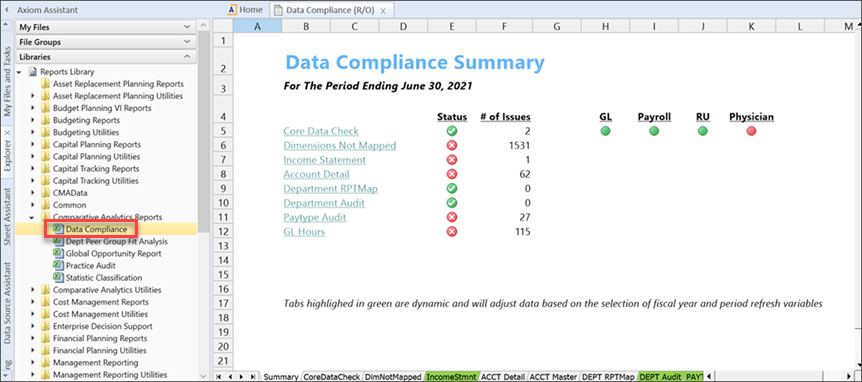This screenshot has width=862, height=382.
Task: Switch to the DEPT RPTMap sheet tab
Action: tap(609, 377)
